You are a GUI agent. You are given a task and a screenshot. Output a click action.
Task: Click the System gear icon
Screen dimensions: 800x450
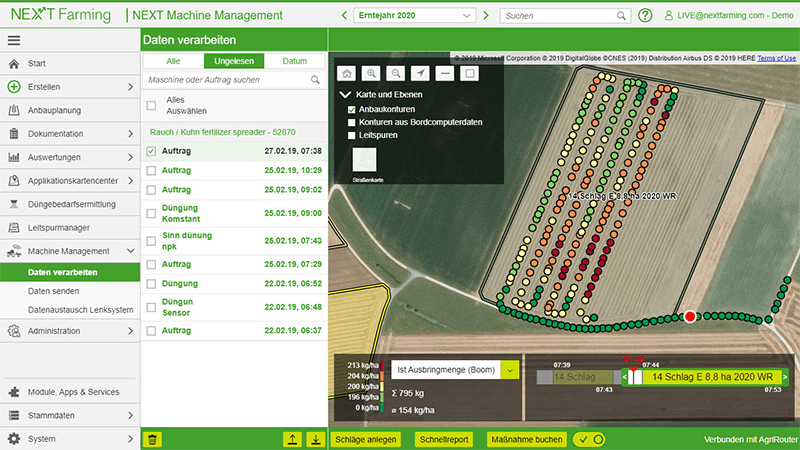[x=14, y=439]
